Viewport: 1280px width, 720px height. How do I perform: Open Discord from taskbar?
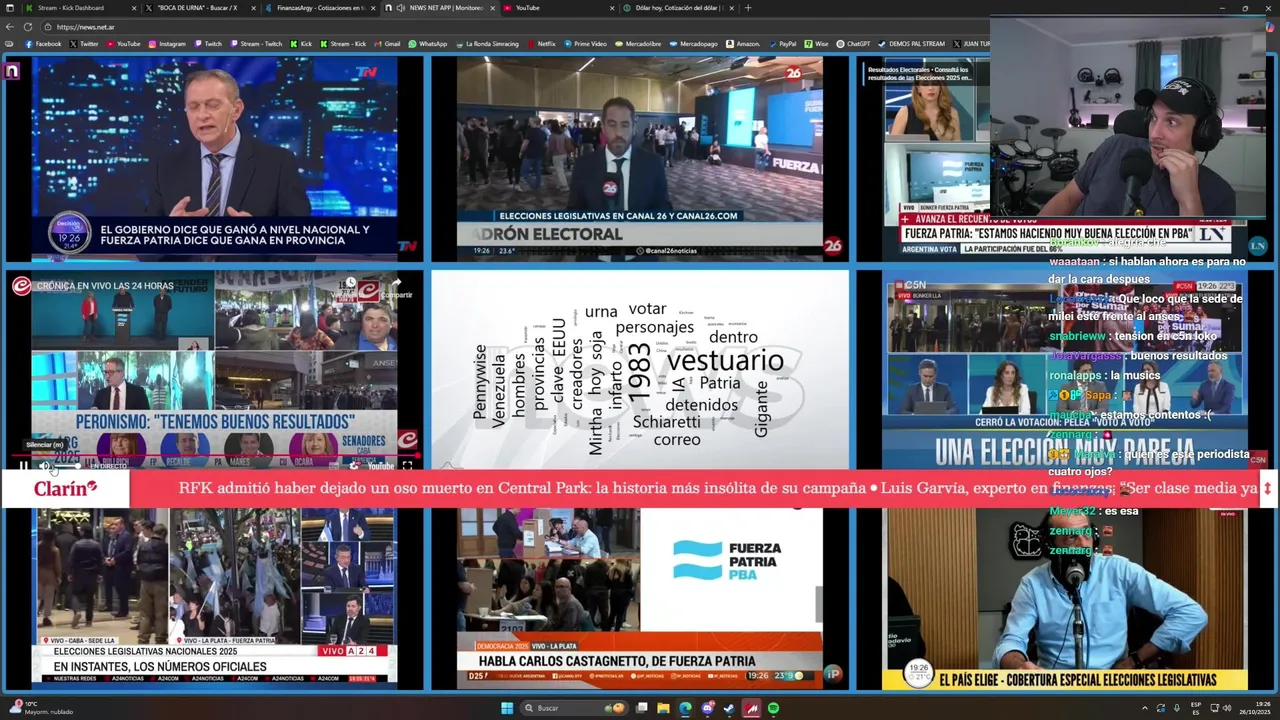pos(707,708)
